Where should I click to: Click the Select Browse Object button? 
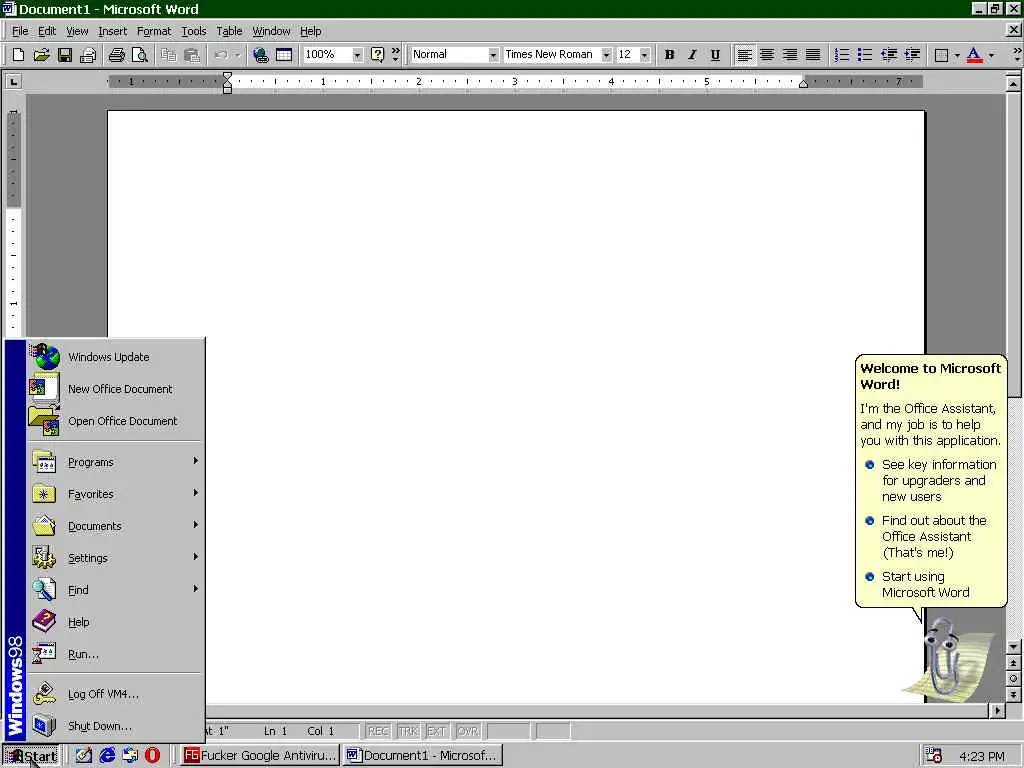coord(1013,679)
